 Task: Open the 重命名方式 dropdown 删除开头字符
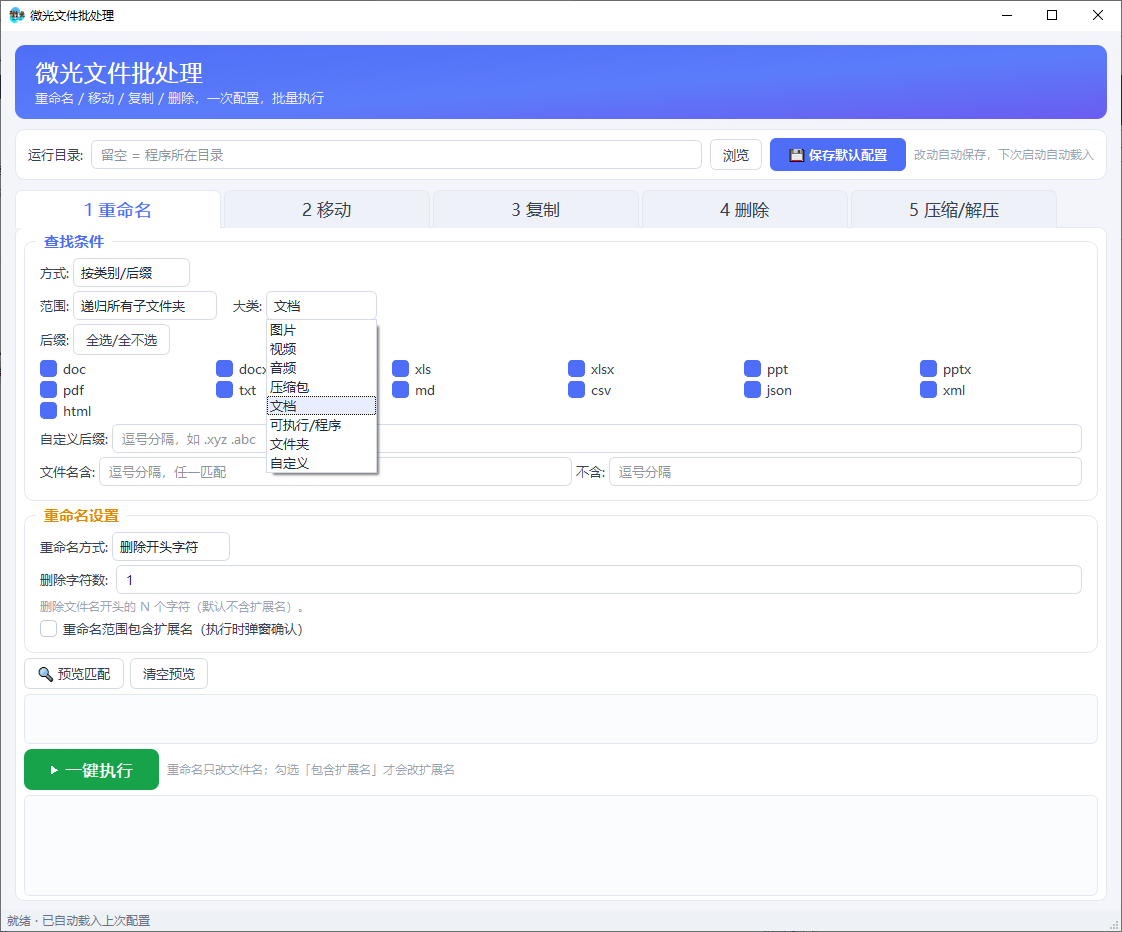pos(171,547)
